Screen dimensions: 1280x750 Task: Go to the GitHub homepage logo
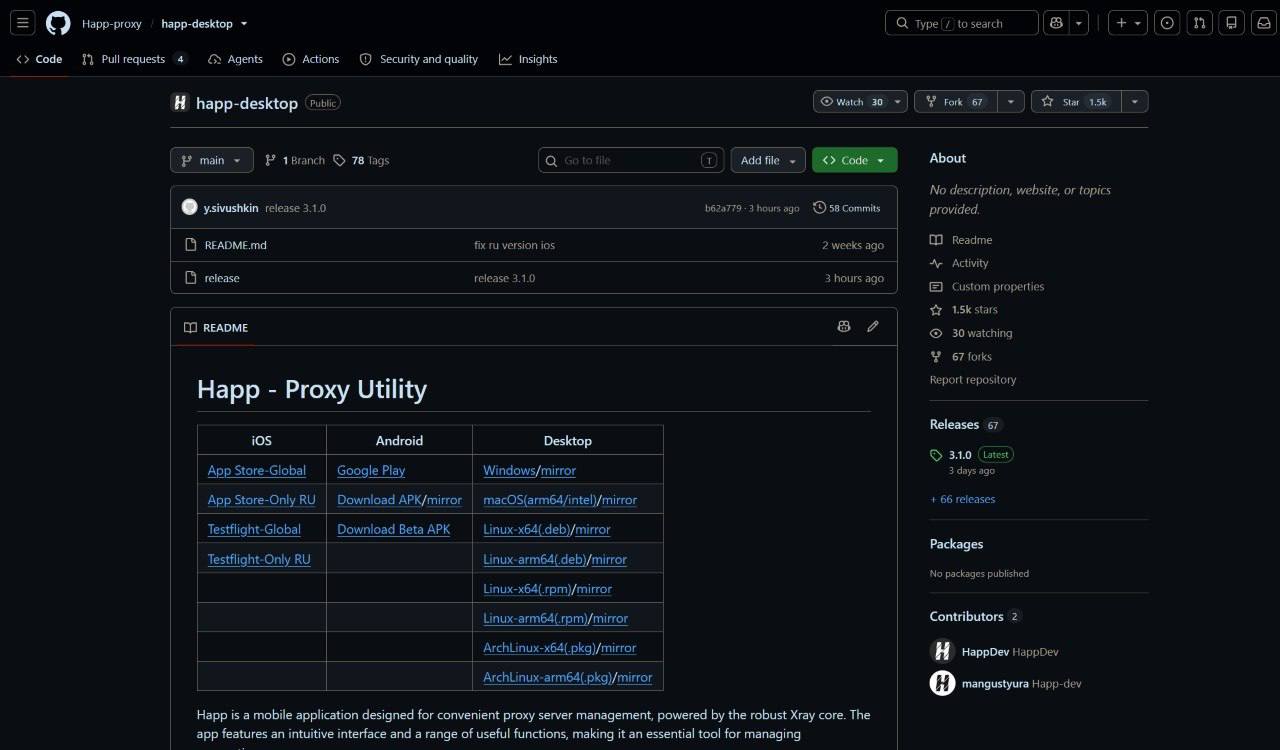[58, 23]
